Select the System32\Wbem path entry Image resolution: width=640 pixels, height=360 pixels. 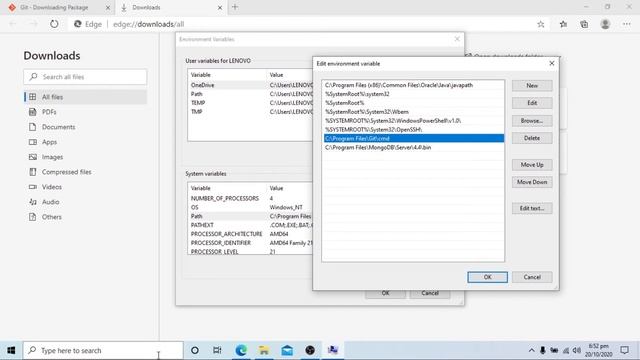[x=413, y=112]
